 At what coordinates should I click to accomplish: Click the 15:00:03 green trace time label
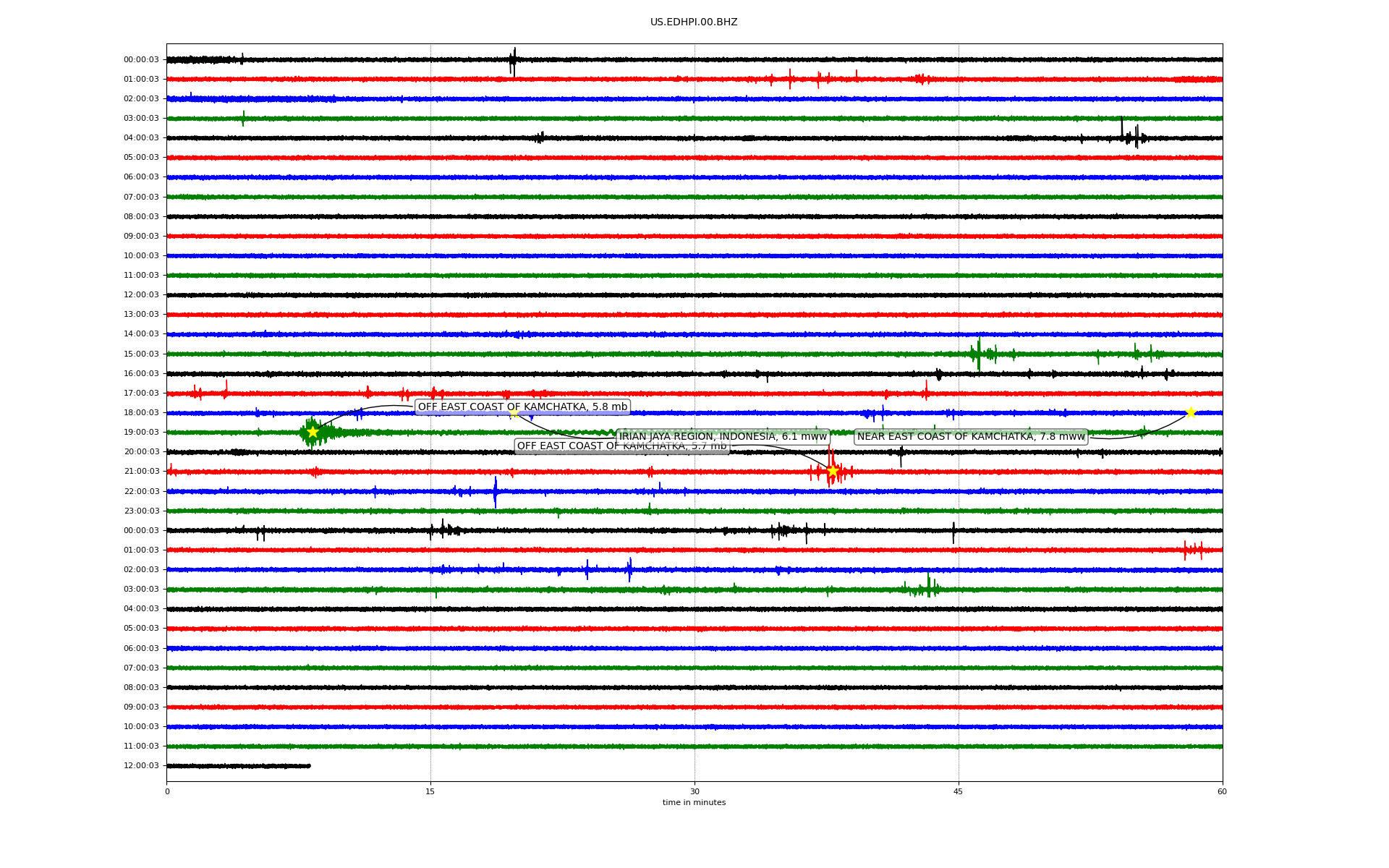pos(141,354)
